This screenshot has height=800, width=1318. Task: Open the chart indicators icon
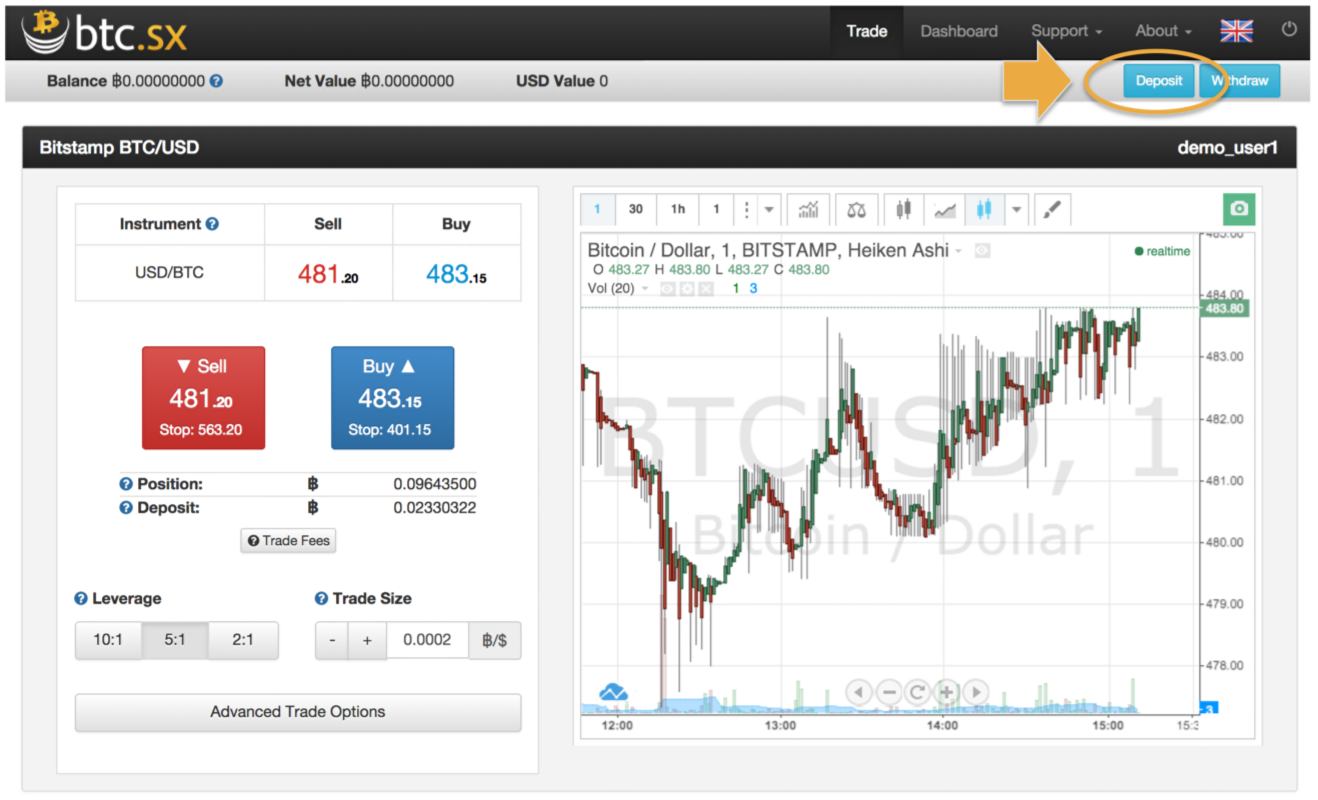pyautogui.click(x=809, y=209)
